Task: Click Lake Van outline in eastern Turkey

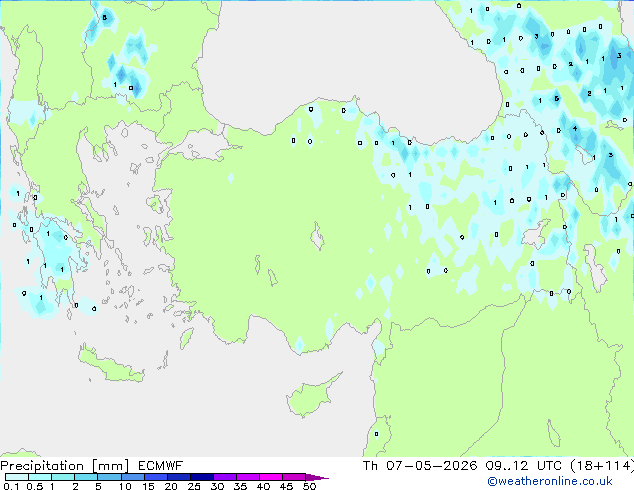Action: tap(536, 234)
